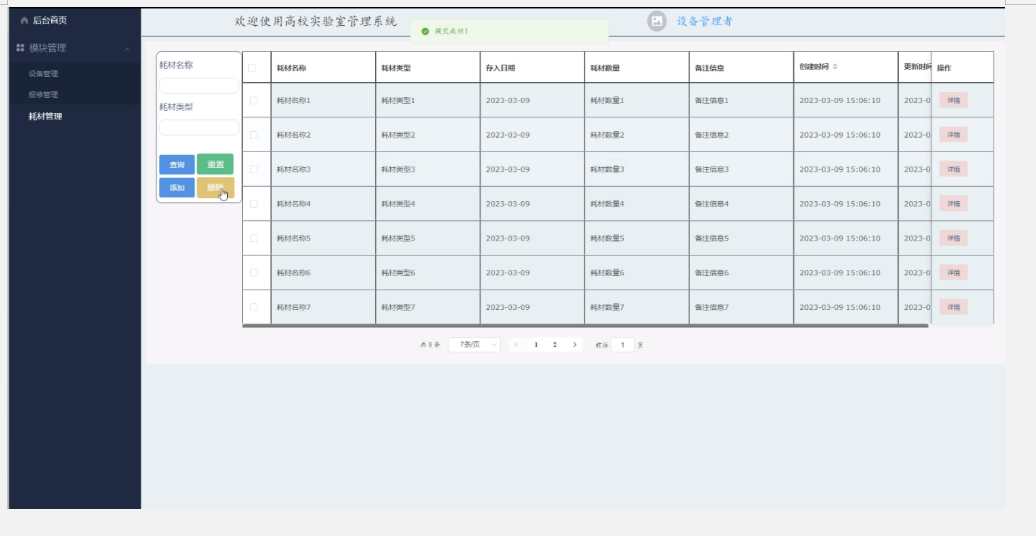Screen dimensions: 1036x536
Task: Focus the 前往 page number input
Action: click(x=622, y=345)
